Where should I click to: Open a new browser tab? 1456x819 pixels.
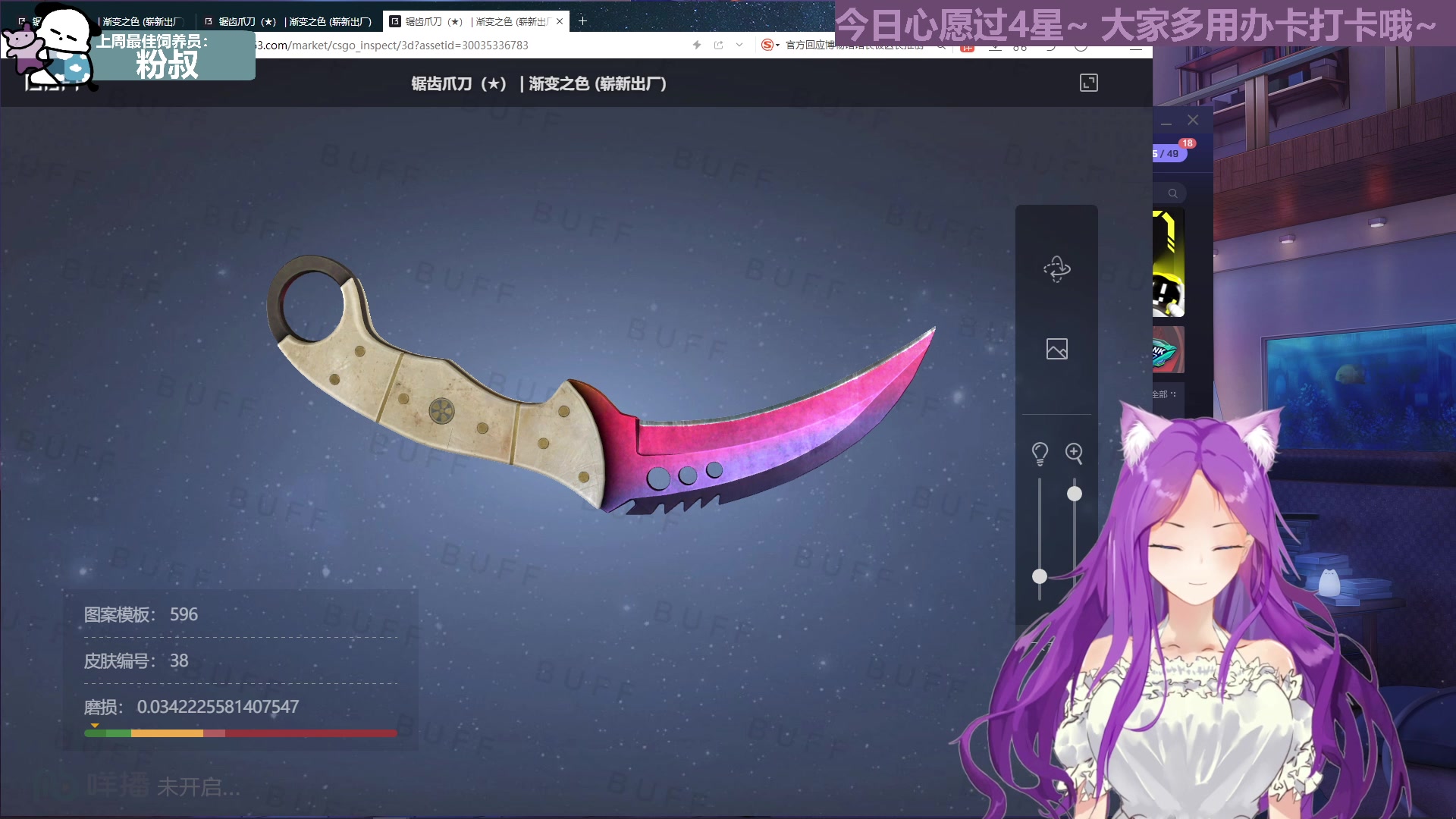(582, 21)
